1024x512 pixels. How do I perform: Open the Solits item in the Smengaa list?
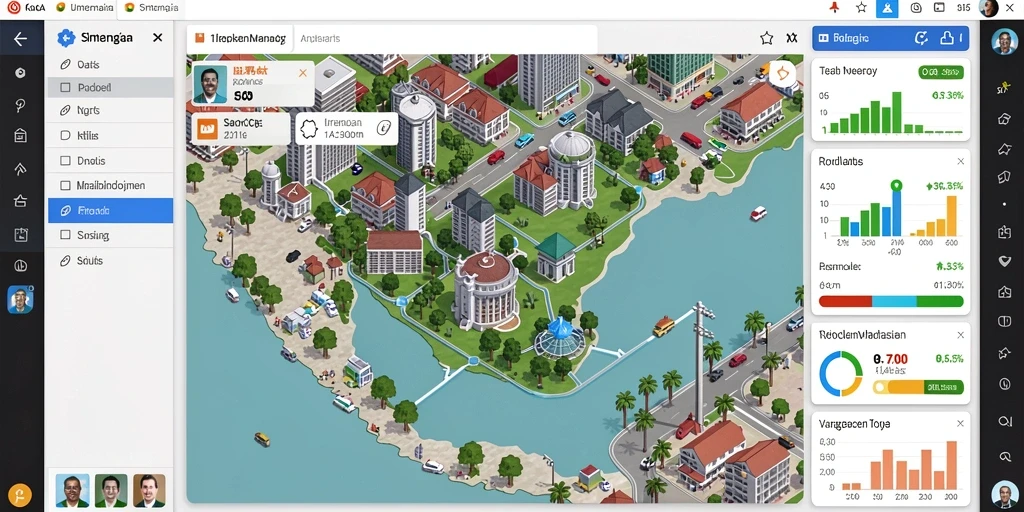tap(110, 261)
